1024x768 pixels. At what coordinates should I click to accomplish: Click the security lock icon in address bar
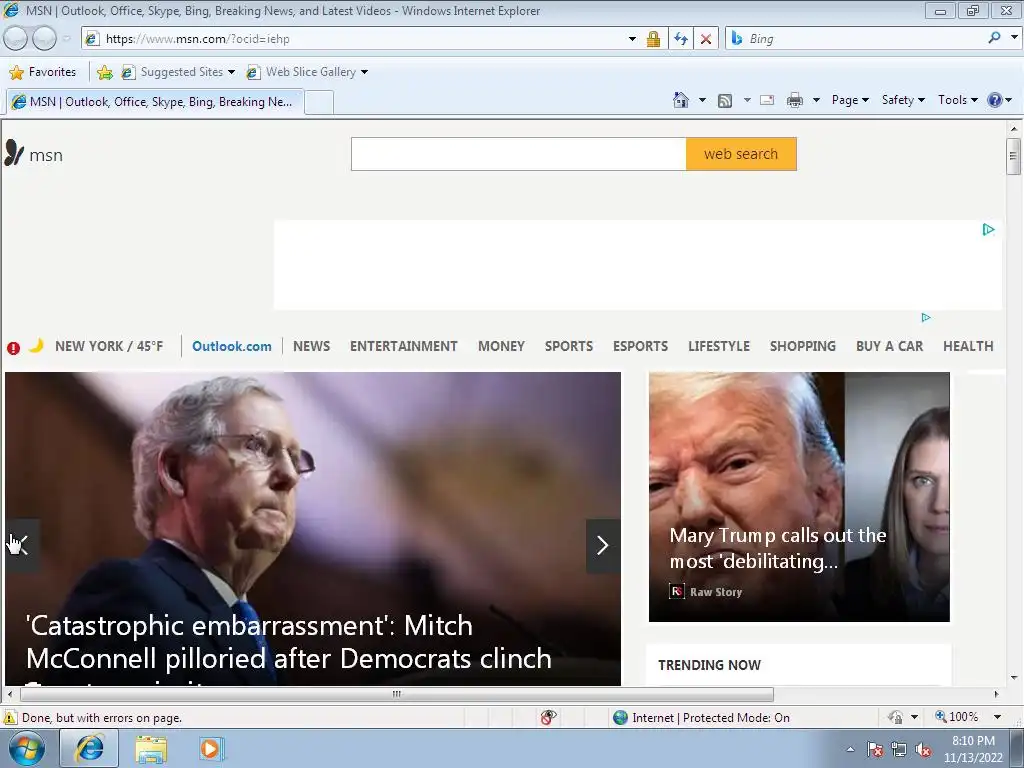pos(653,39)
